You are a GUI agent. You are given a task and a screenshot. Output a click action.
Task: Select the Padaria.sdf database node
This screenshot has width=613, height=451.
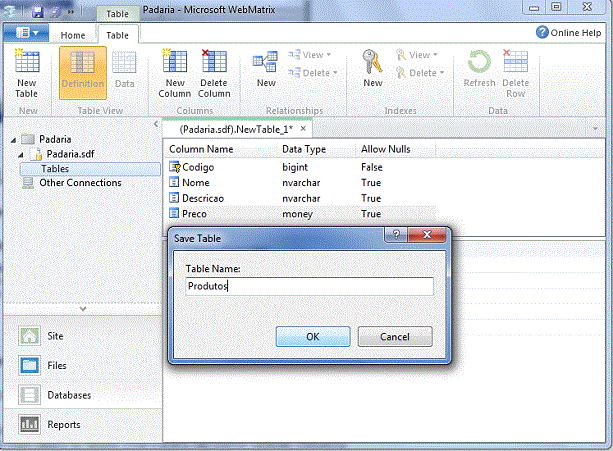point(70,154)
